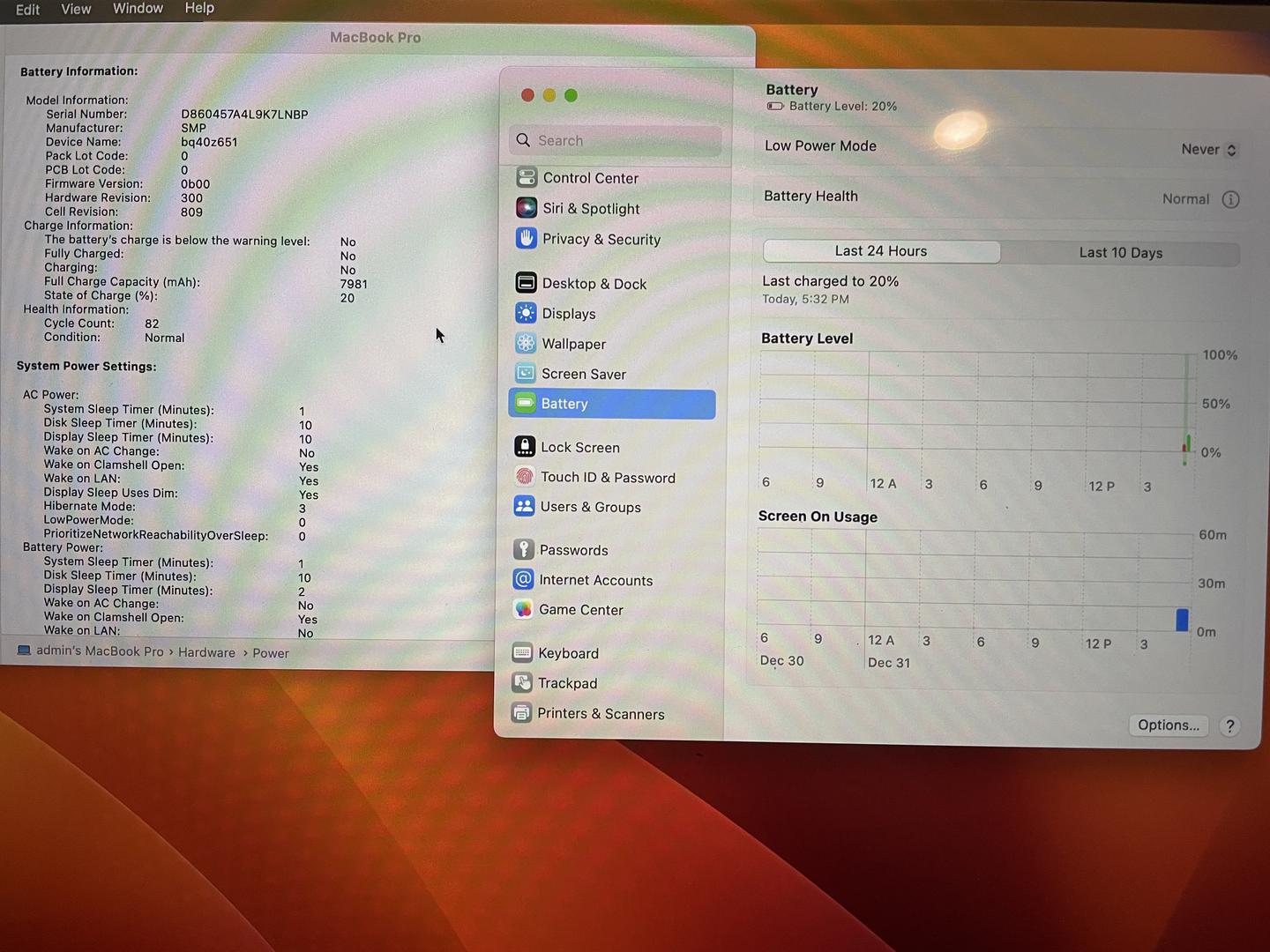1270x952 pixels.
Task: Click the MacBook Pro window title
Action: point(375,37)
